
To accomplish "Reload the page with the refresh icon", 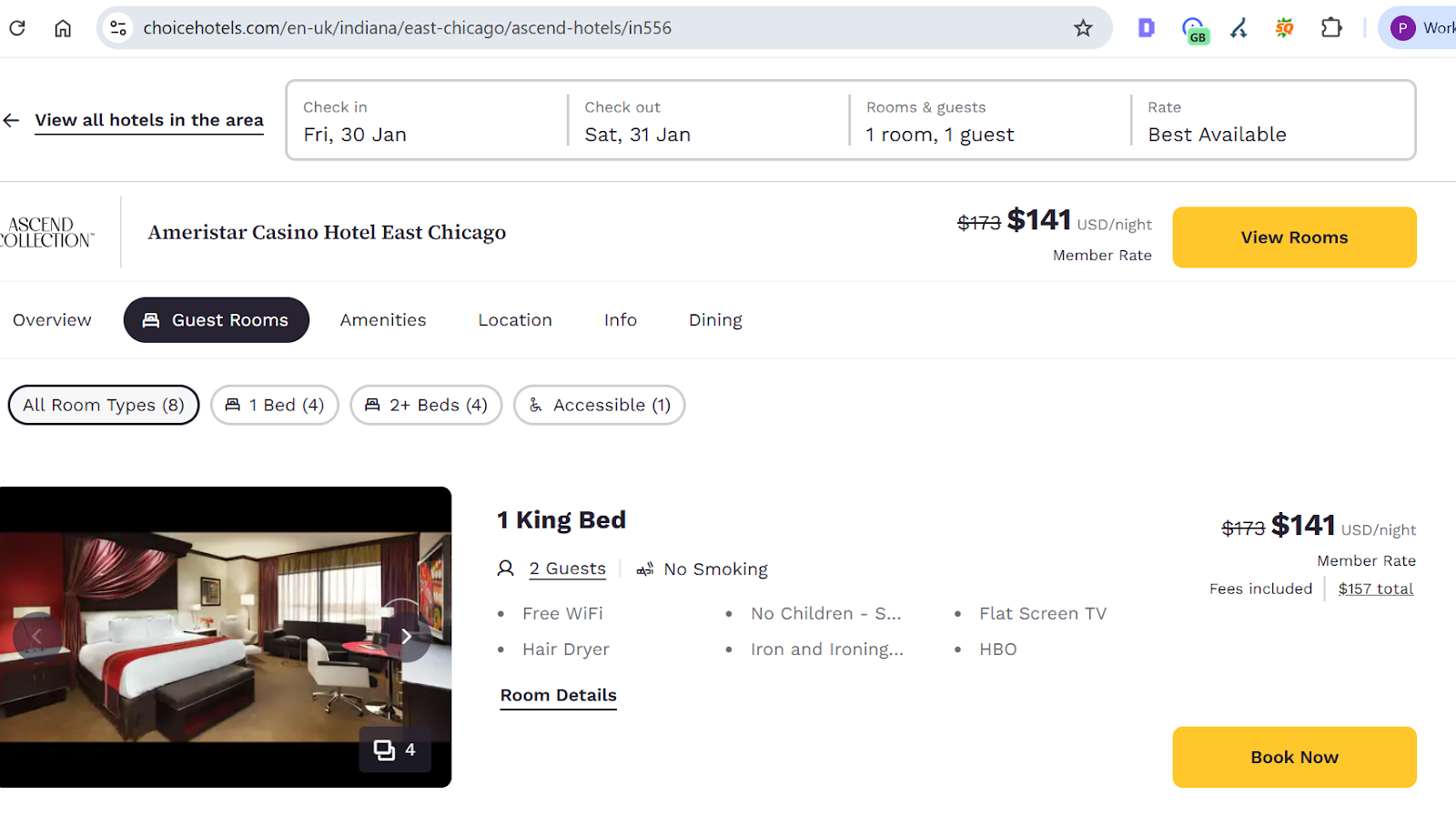I will 16,28.
